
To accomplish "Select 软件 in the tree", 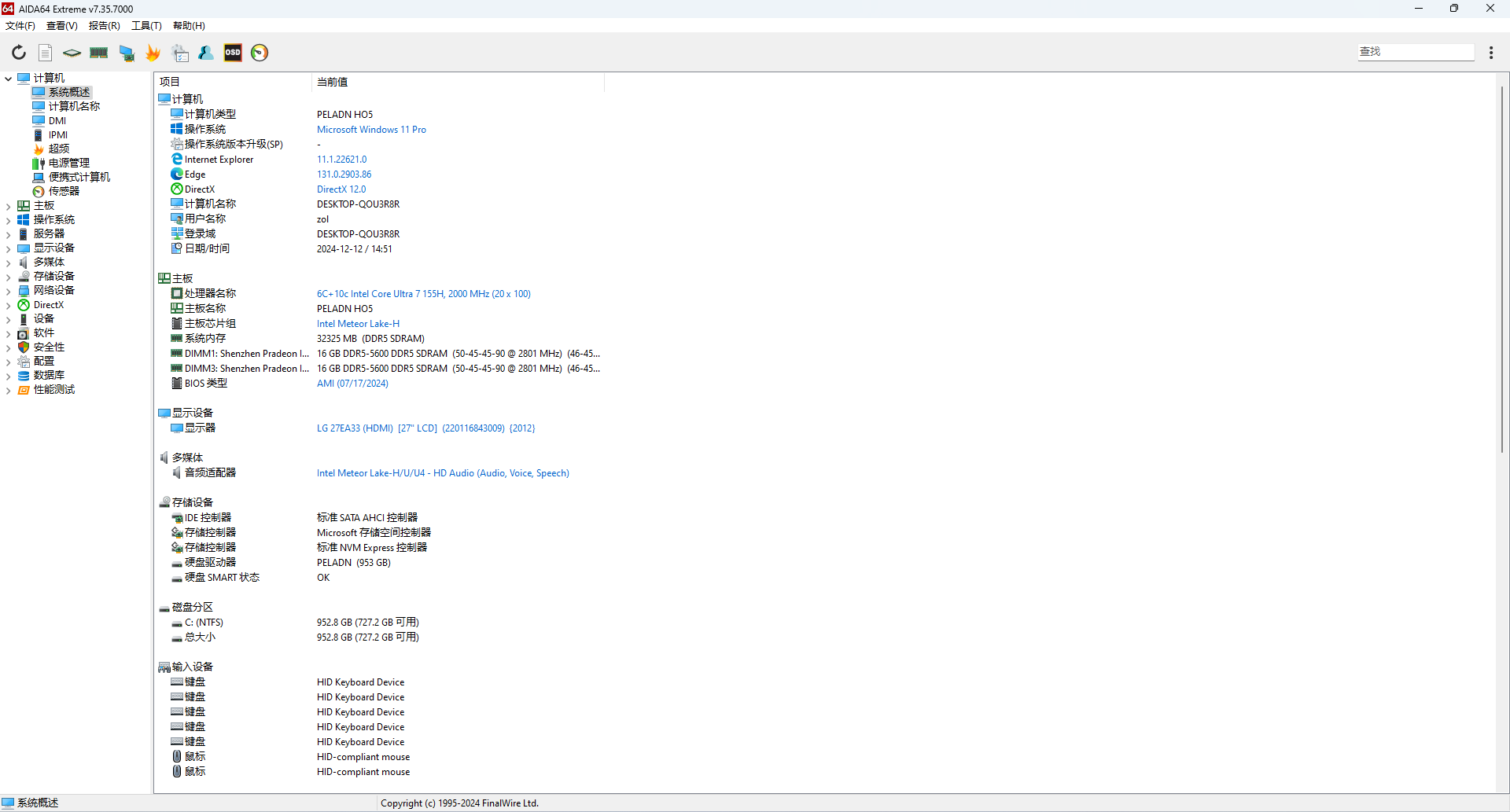I will click(x=44, y=333).
